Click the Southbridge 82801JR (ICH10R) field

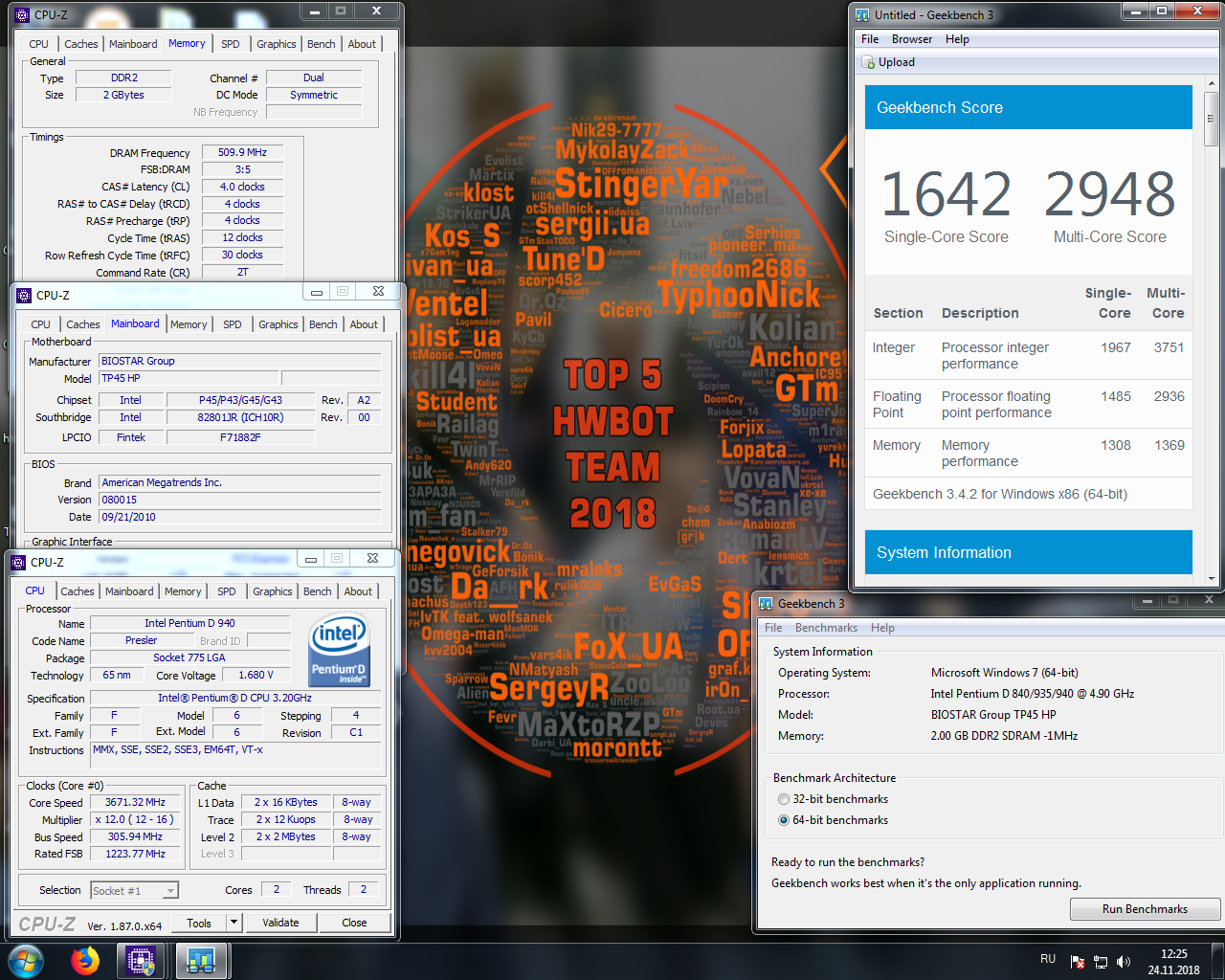pyautogui.click(x=241, y=417)
